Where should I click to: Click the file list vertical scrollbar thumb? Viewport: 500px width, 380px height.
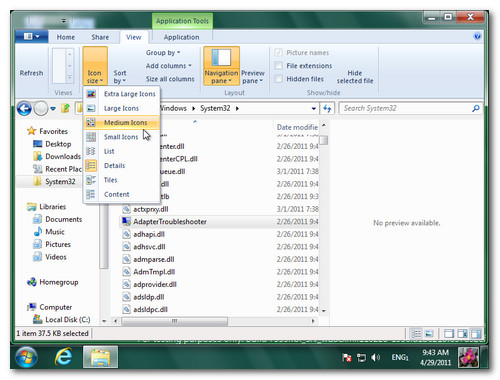(x=323, y=140)
